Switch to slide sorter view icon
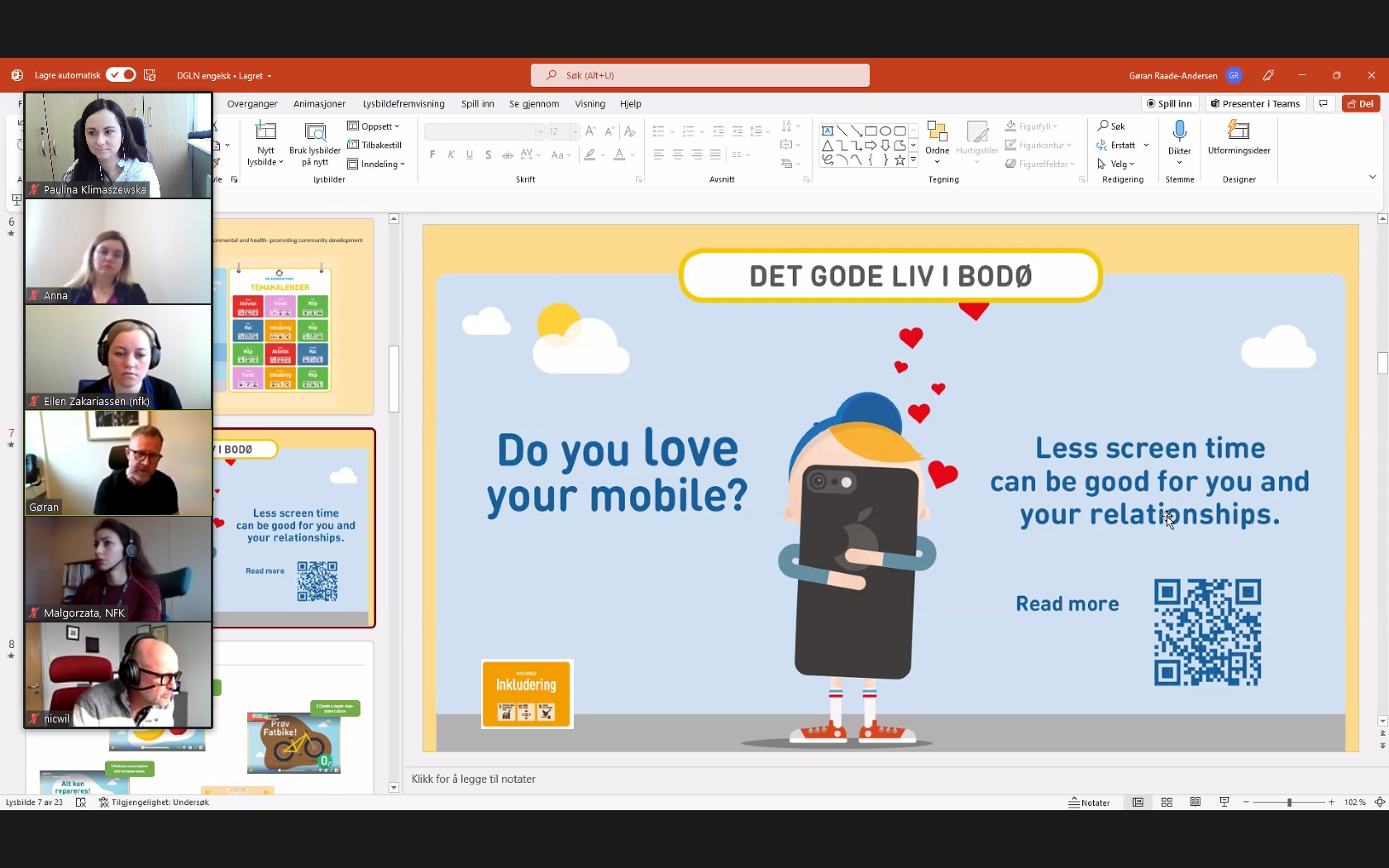The width and height of the screenshot is (1389, 868). click(1167, 802)
